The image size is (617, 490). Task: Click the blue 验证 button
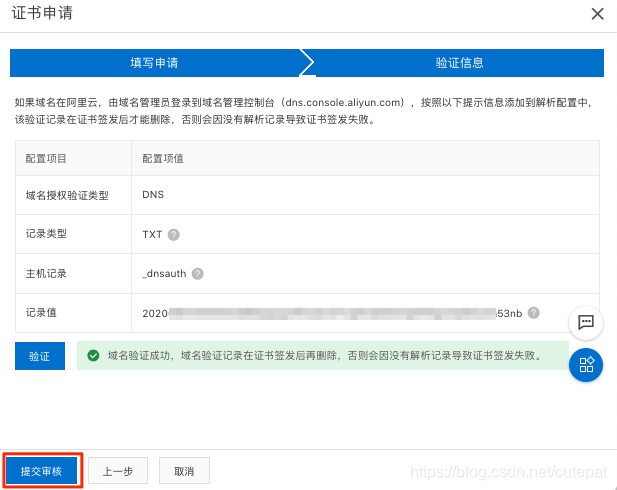coord(40,356)
